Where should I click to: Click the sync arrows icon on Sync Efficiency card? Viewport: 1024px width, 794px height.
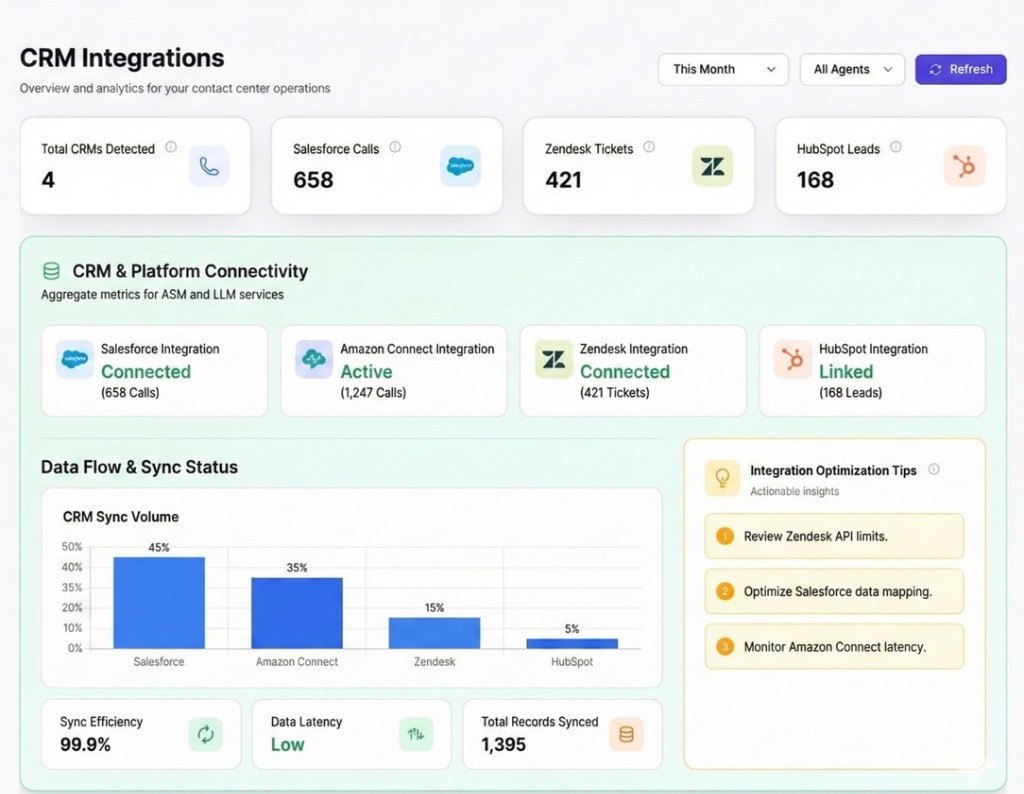pos(207,734)
